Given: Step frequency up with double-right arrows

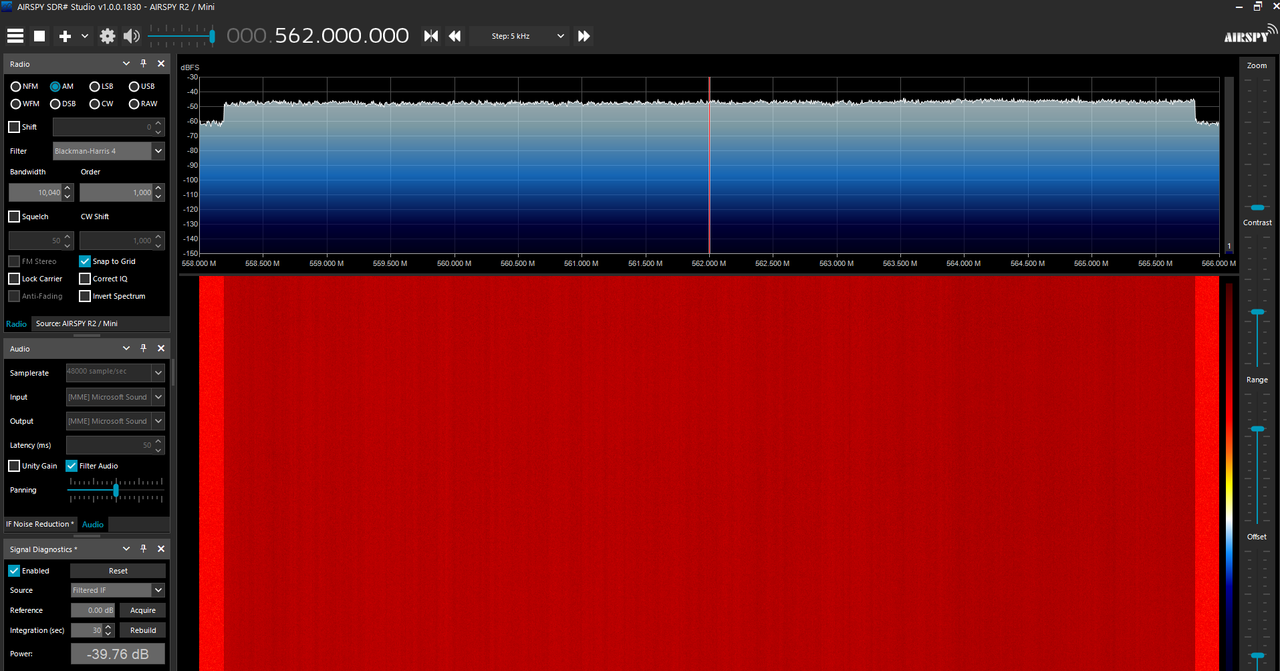Looking at the screenshot, I should [x=584, y=36].
